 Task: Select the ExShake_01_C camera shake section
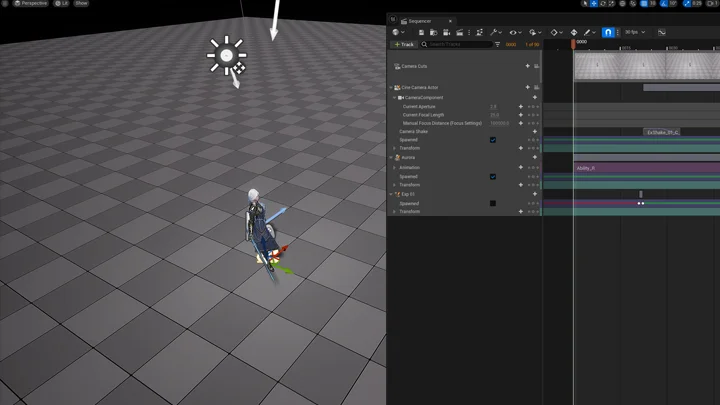pyautogui.click(x=662, y=132)
